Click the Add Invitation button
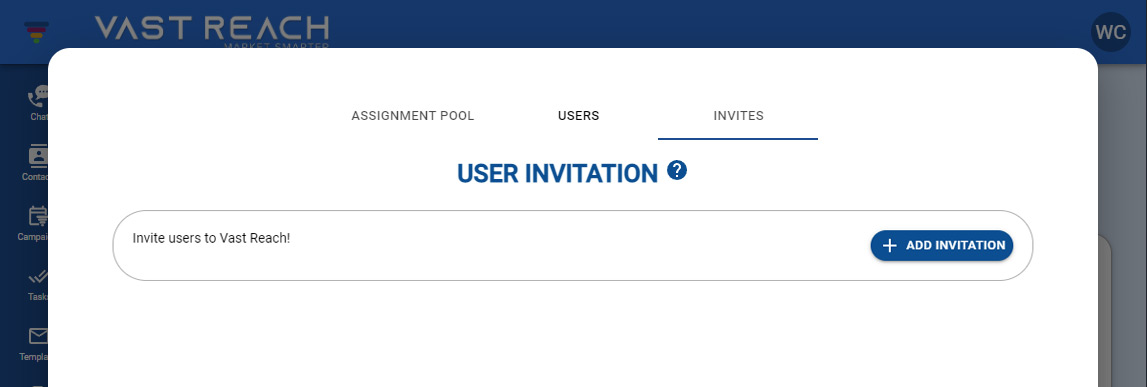Image resolution: width=1147 pixels, height=387 pixels. coord(941,246)
